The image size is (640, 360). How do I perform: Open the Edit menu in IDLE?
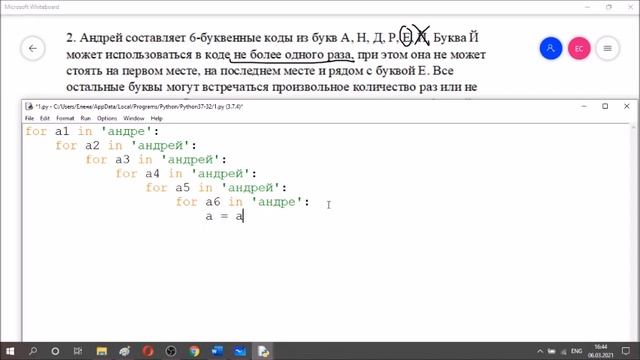point(44,118)
